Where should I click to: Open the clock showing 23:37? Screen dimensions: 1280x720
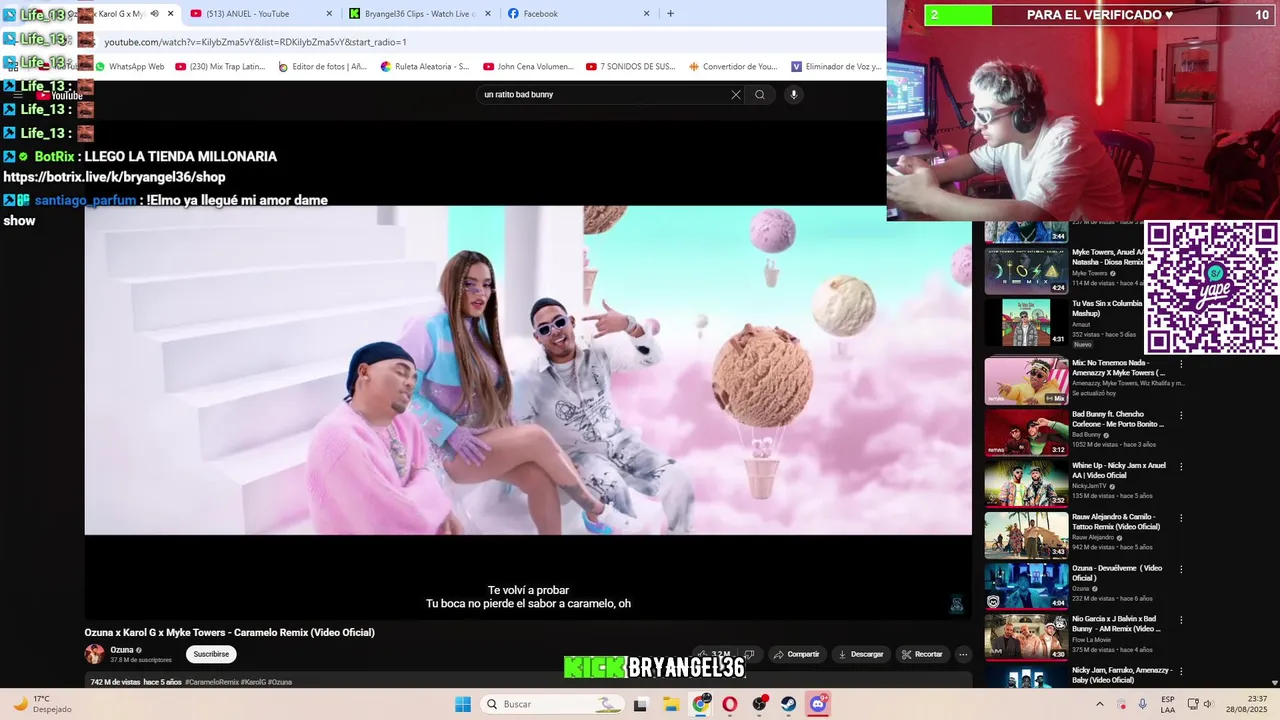(x=1248, y=704)
